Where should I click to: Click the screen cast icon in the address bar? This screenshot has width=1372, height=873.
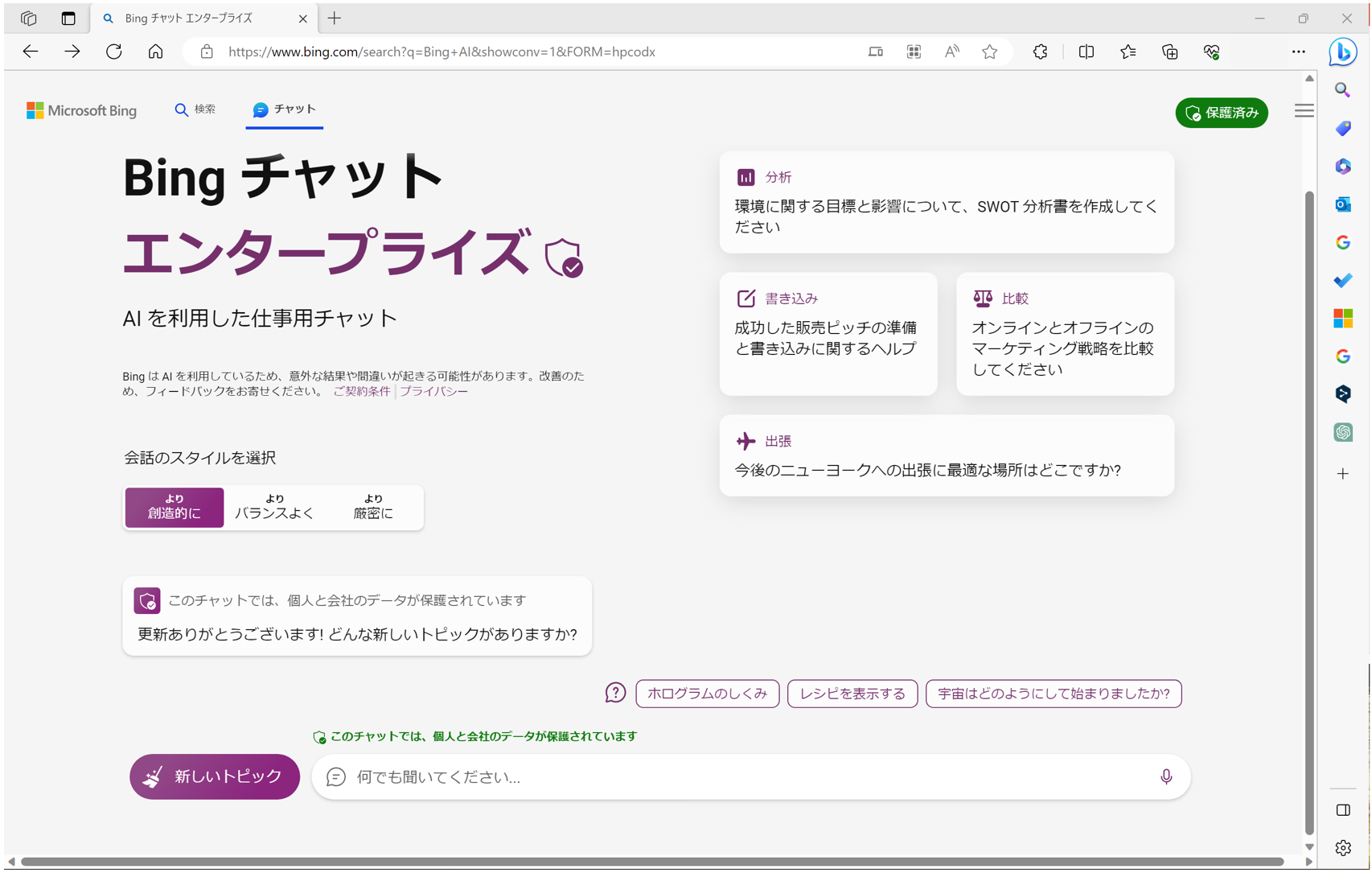pos(876,51)
